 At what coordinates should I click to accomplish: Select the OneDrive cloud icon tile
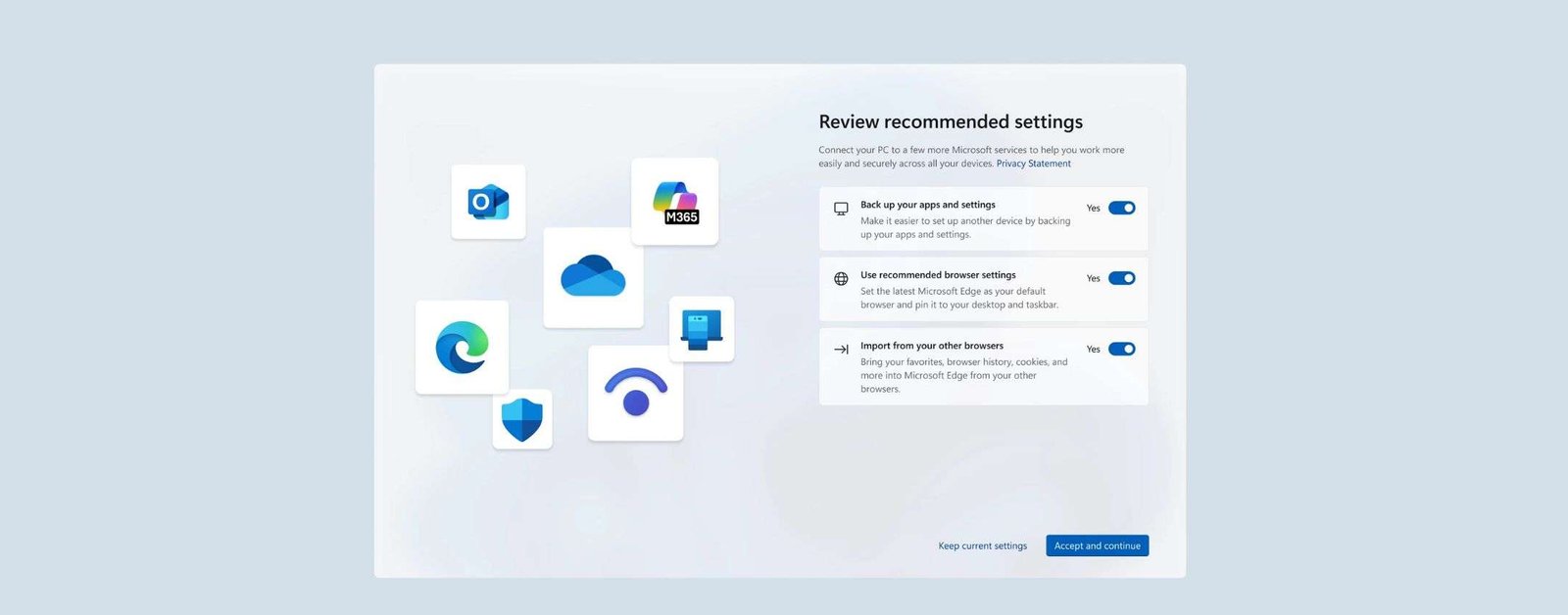pos(593,277)
